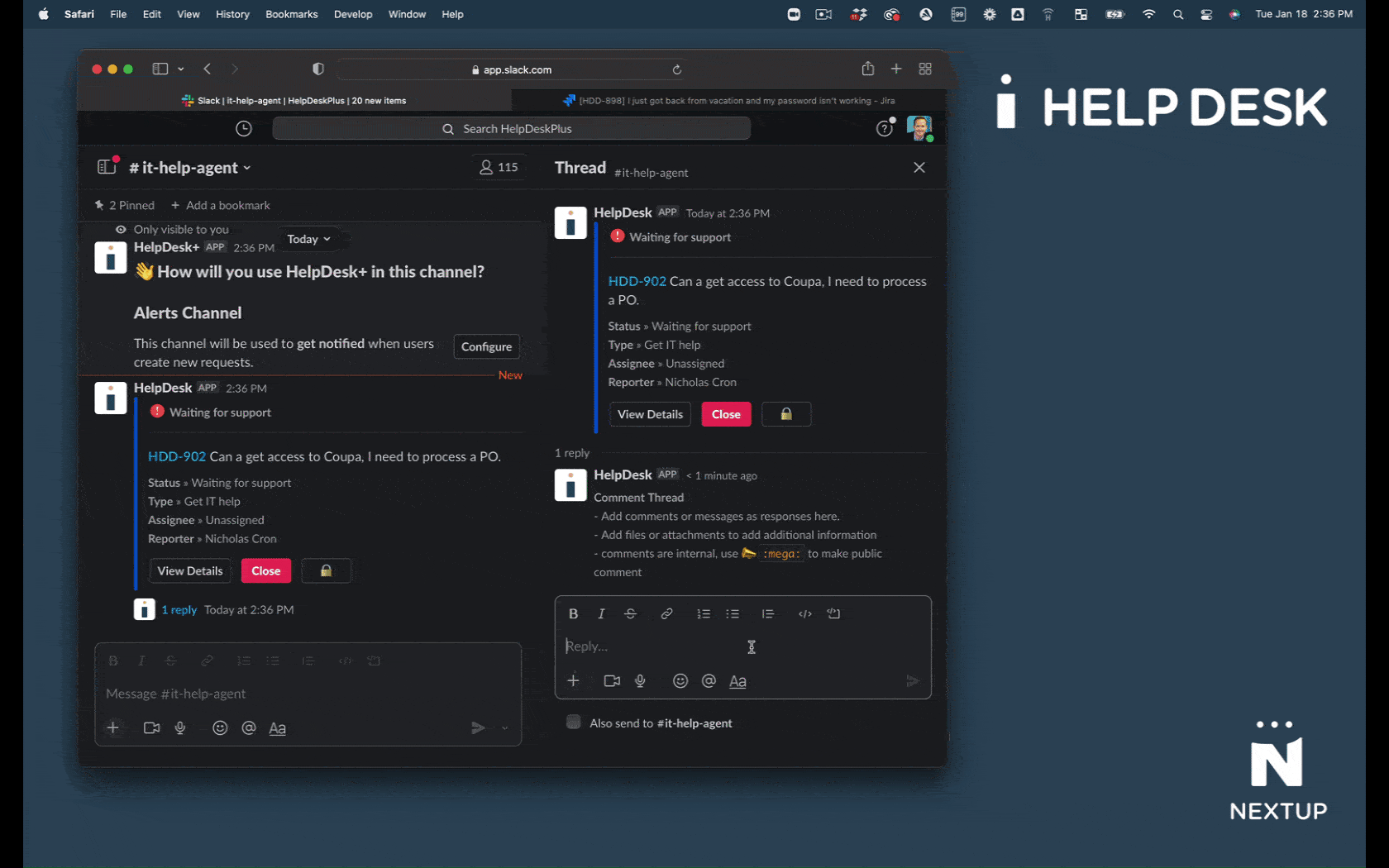Click View Details in thread panel
Viewport: 1389px width, 868px height.
pos(650,414)
